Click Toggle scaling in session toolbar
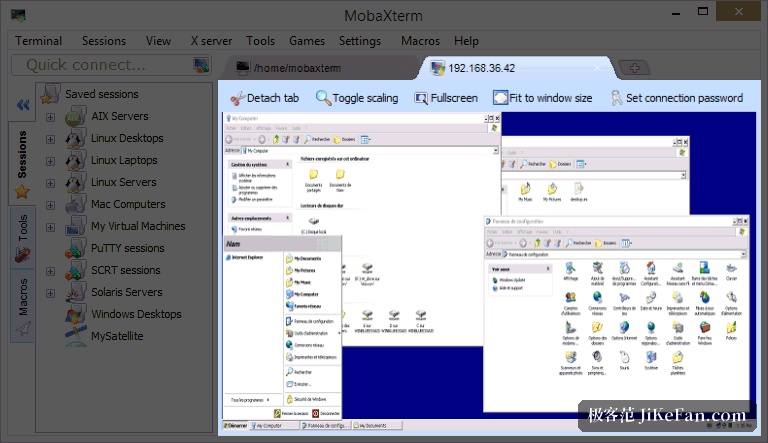768x443 pixels. point(357,98)
